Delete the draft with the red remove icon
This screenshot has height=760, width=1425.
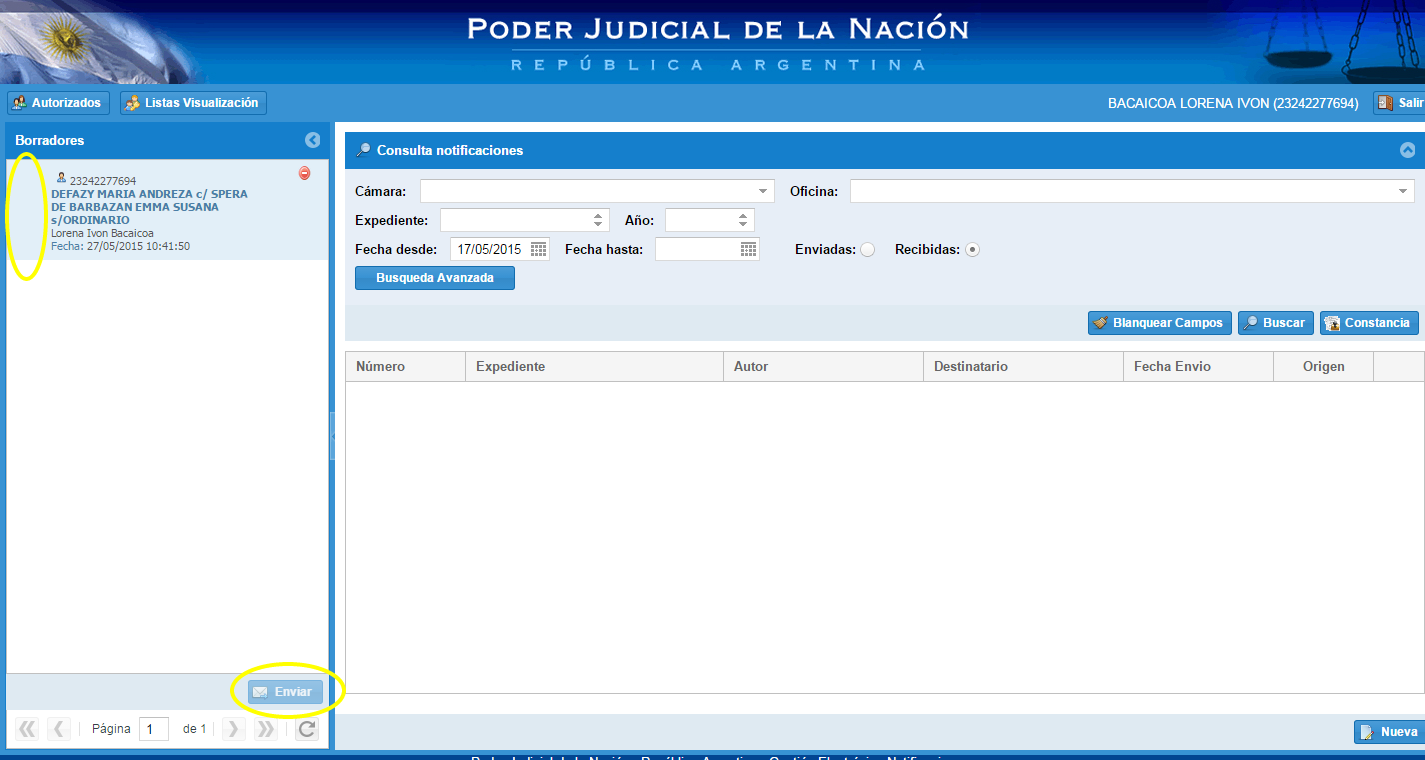click(x=303, y=173)
